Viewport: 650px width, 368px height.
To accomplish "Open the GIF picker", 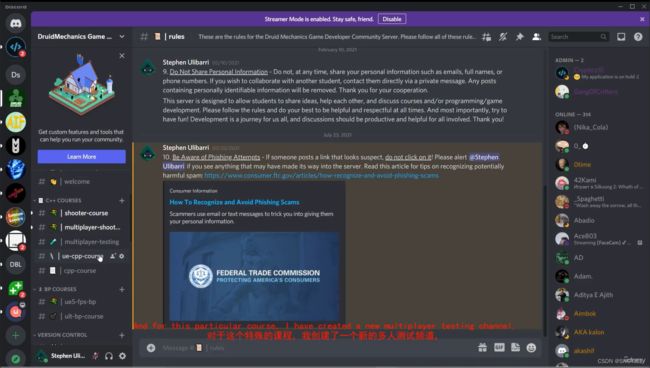I will (499, 347).
